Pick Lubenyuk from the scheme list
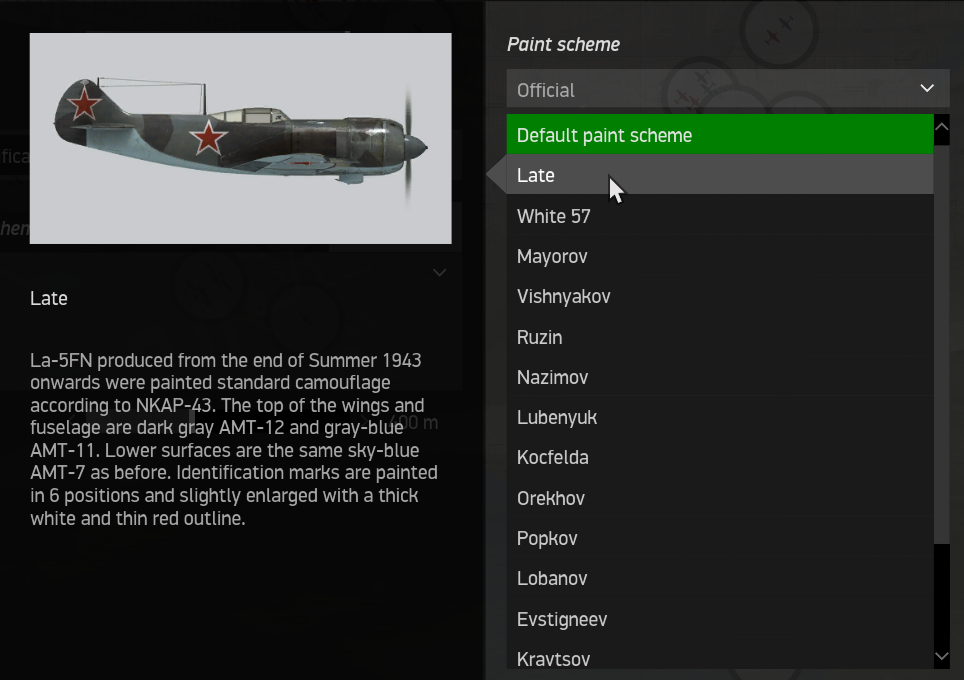964x680 pixels. [719, 417]
